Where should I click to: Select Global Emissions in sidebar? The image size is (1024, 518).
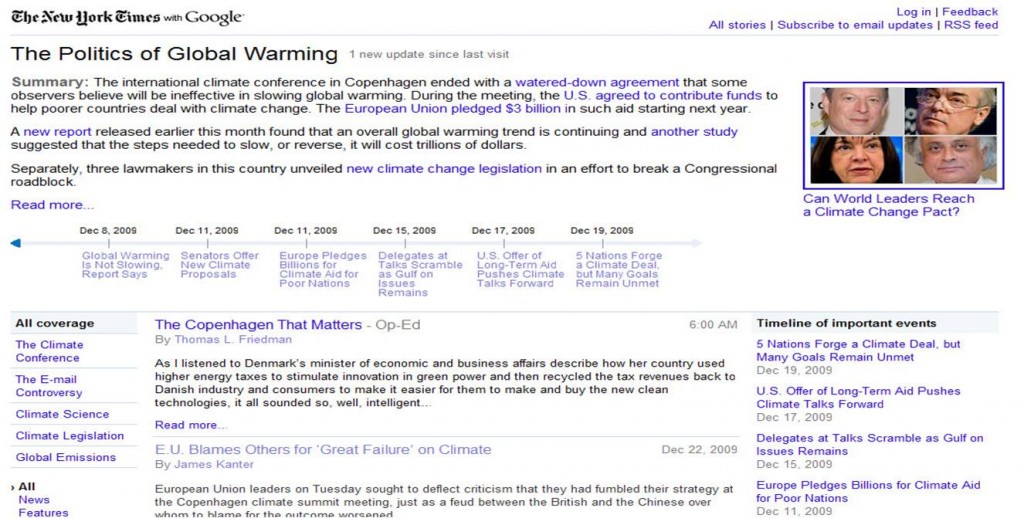[x=66, y=457]
